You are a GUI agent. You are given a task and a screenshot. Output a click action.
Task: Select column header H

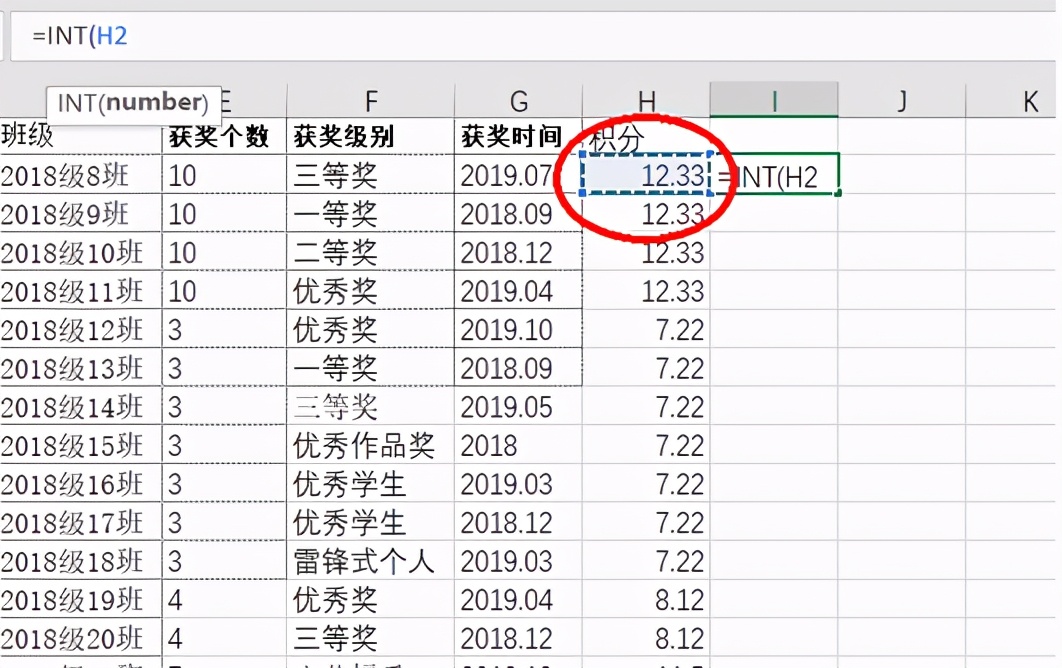[646, 100]
